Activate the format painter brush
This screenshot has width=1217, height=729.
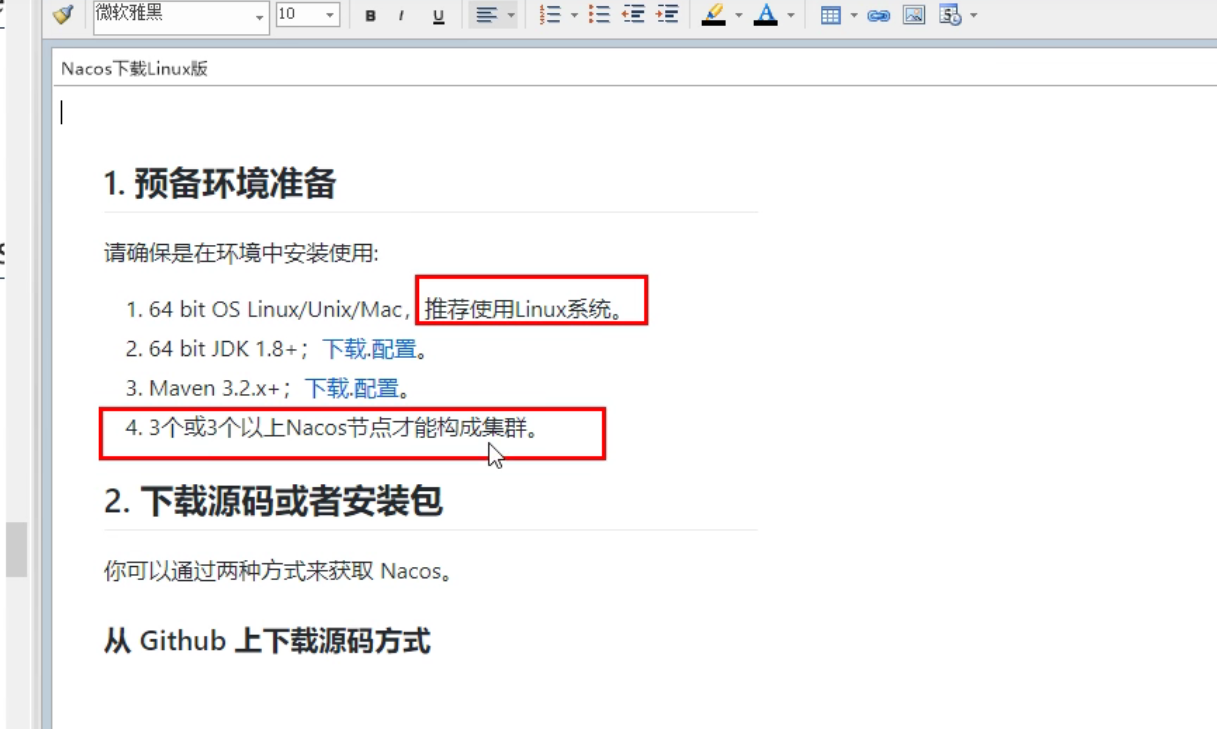(63, 15)
